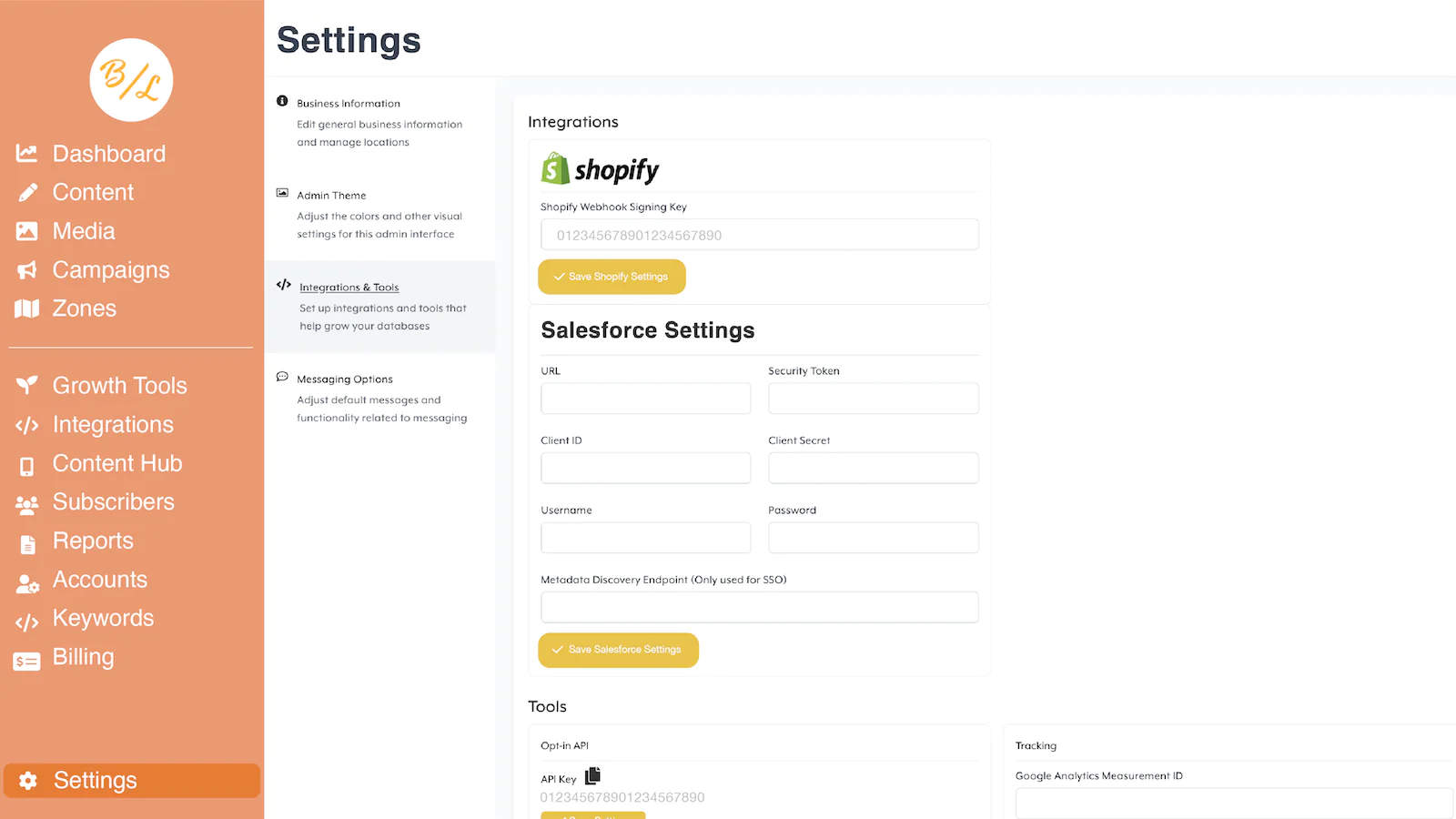Image resolution: width=1456 pixels, height=819 pixels.
Task: Click the B/L logo circle
Action: (131, 80)
